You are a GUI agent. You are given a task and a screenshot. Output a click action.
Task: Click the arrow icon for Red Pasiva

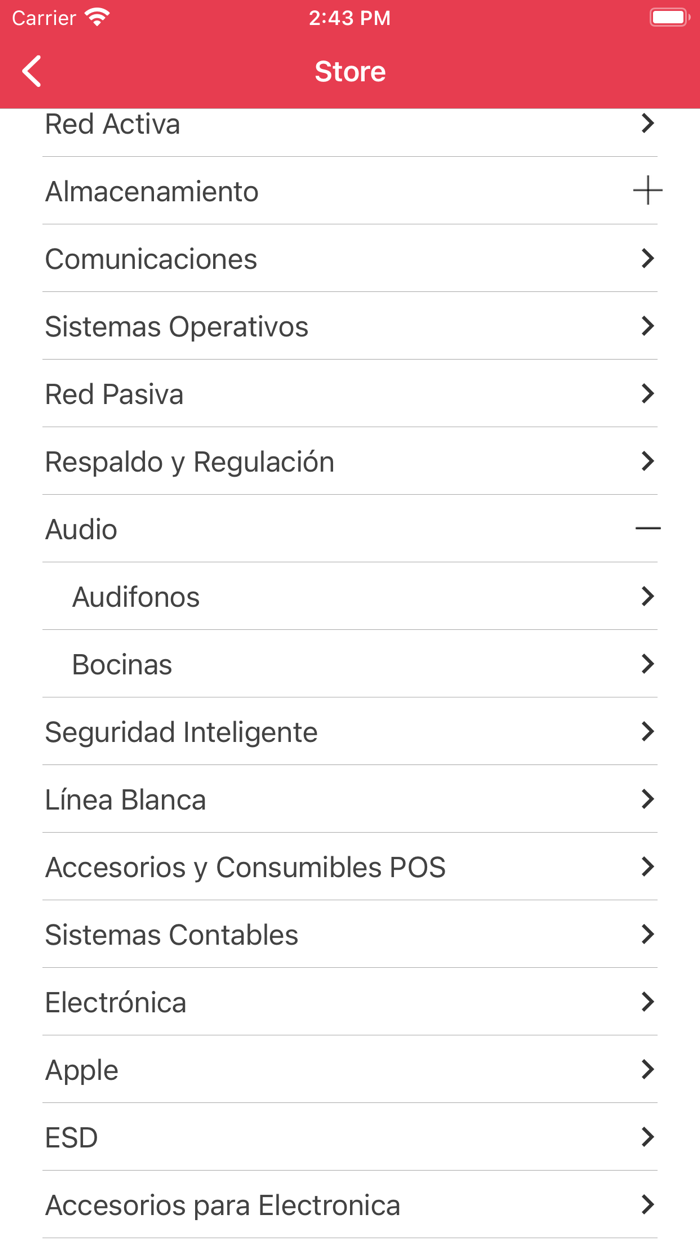coord(647,393)
